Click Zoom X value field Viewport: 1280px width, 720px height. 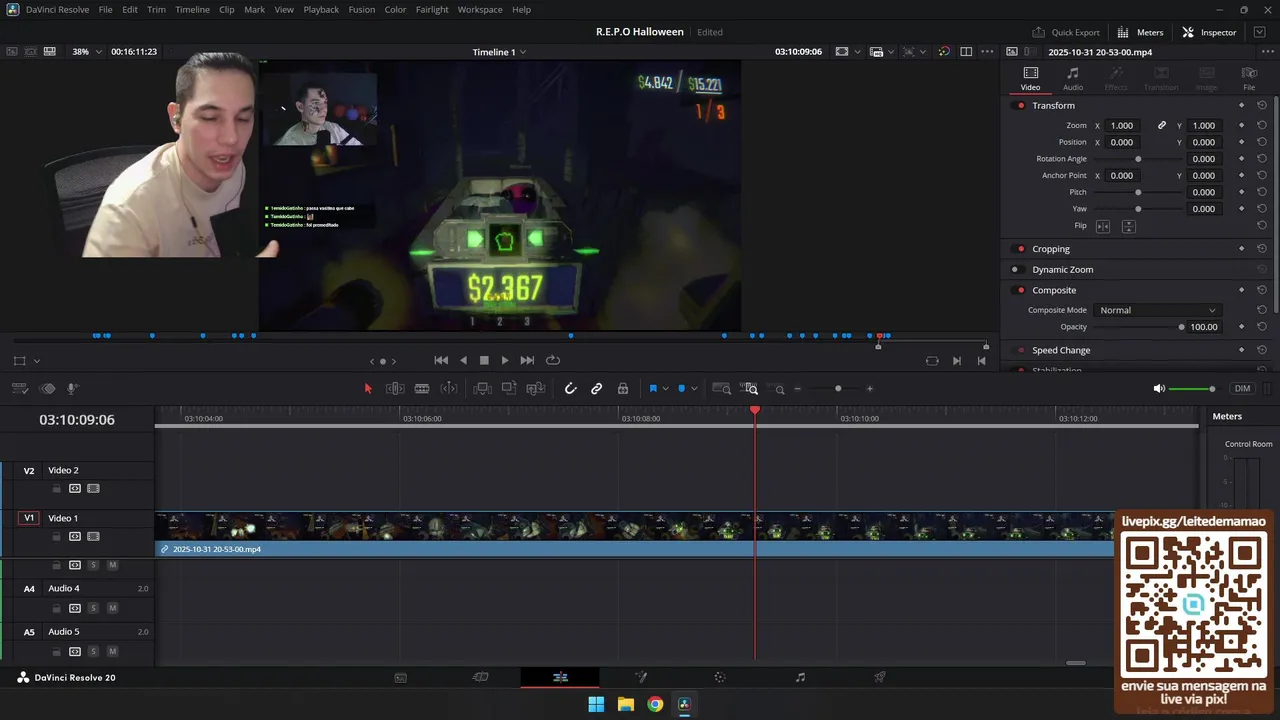[x=1122, y=125]
